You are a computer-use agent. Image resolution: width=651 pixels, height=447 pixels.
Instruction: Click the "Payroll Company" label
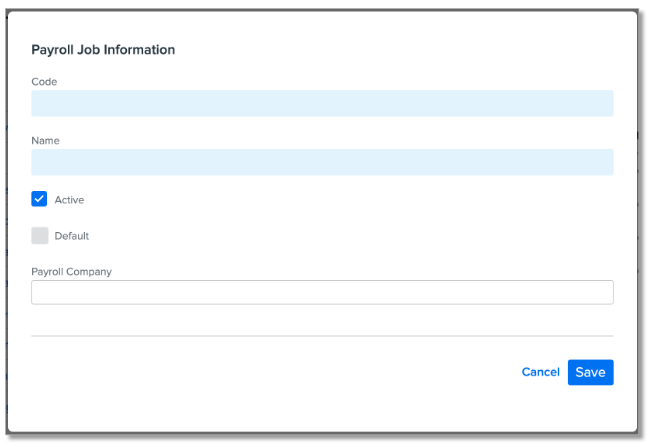click(x=72, y=271)
